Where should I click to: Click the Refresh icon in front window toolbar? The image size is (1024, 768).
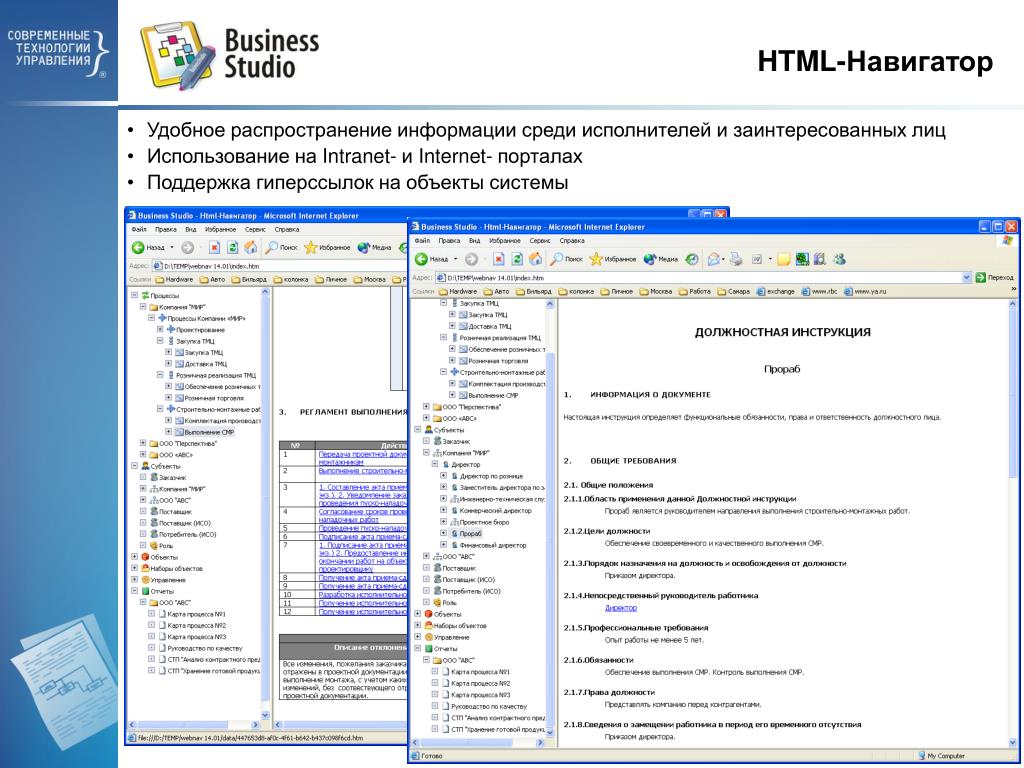pyautogui.click(x=517, y=259)
